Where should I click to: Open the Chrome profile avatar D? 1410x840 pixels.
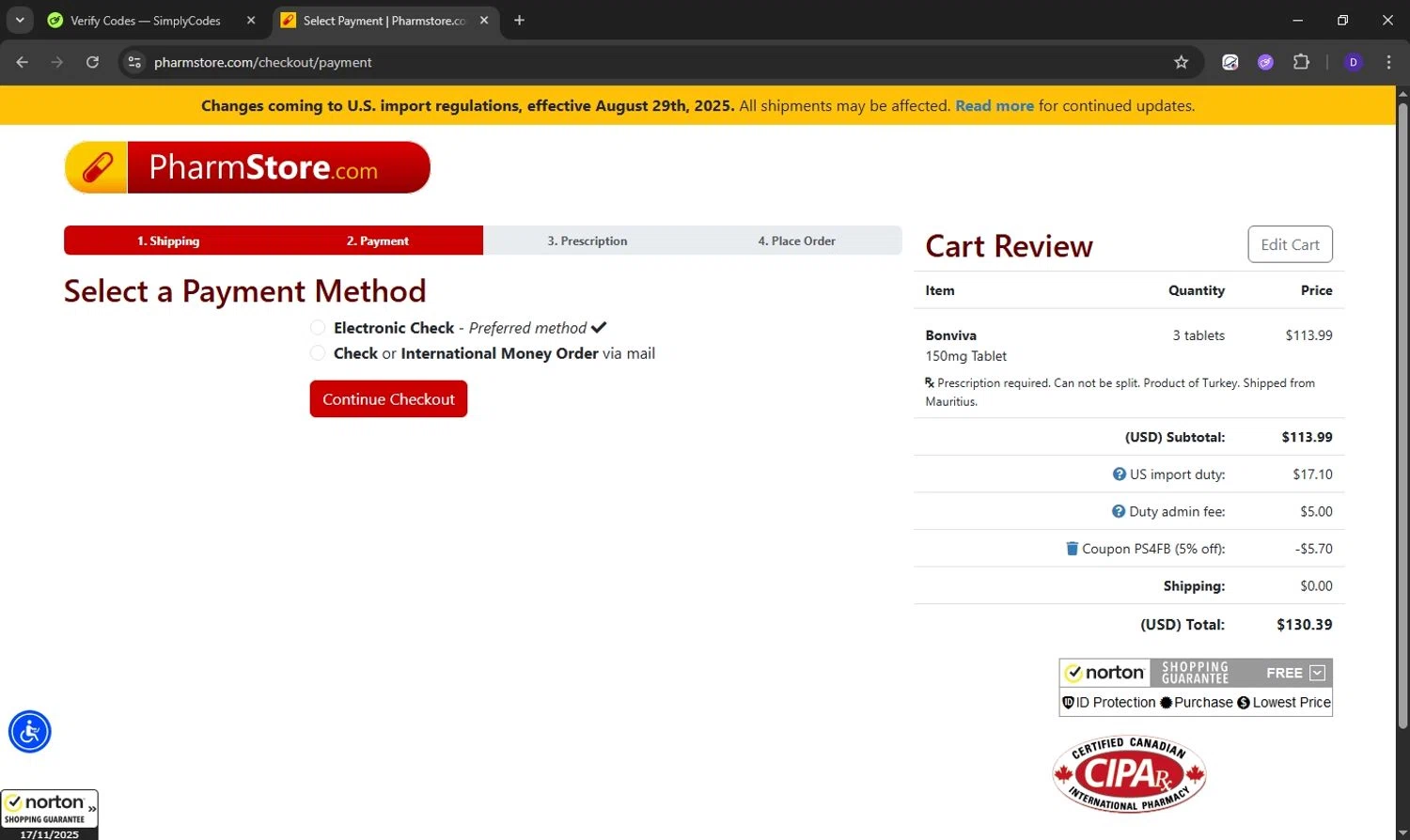point(1354,62)
